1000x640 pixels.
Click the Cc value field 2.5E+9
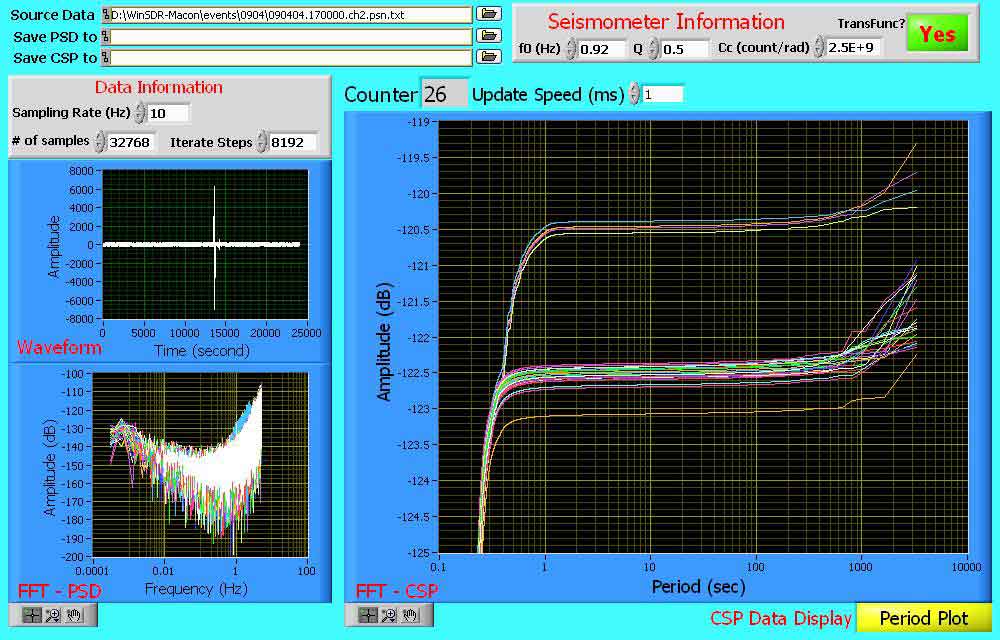pyautogui.click(x=854, y=47)
